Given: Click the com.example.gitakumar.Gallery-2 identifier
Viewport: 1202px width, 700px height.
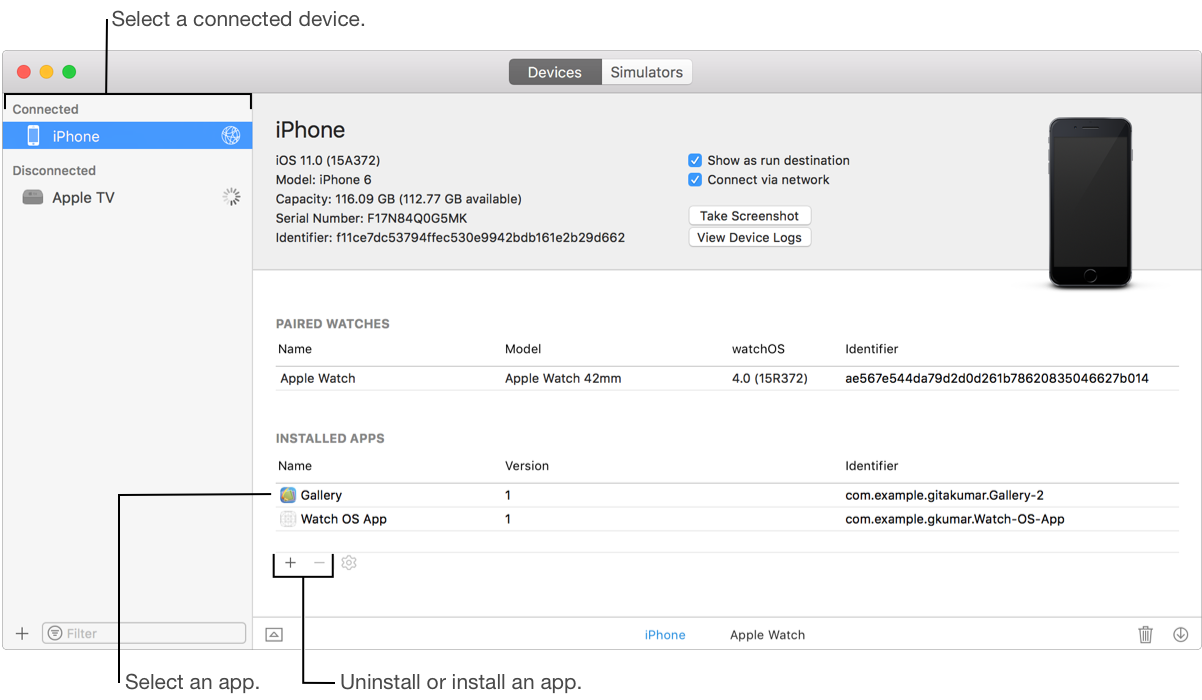Looking at the screenshot, I should (945, 495).
